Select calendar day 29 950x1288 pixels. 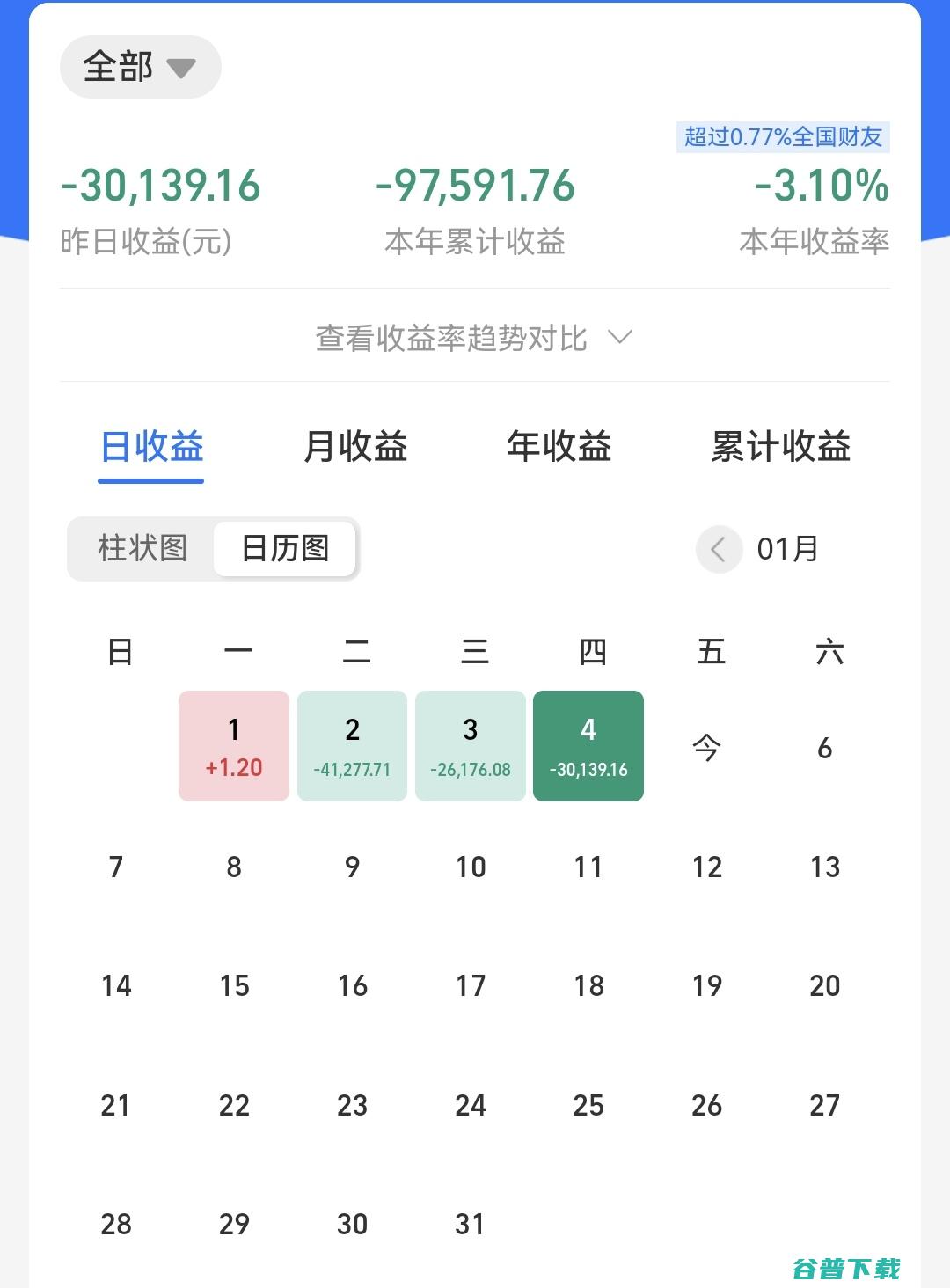pyautogui.click(x=234, y=1224)
